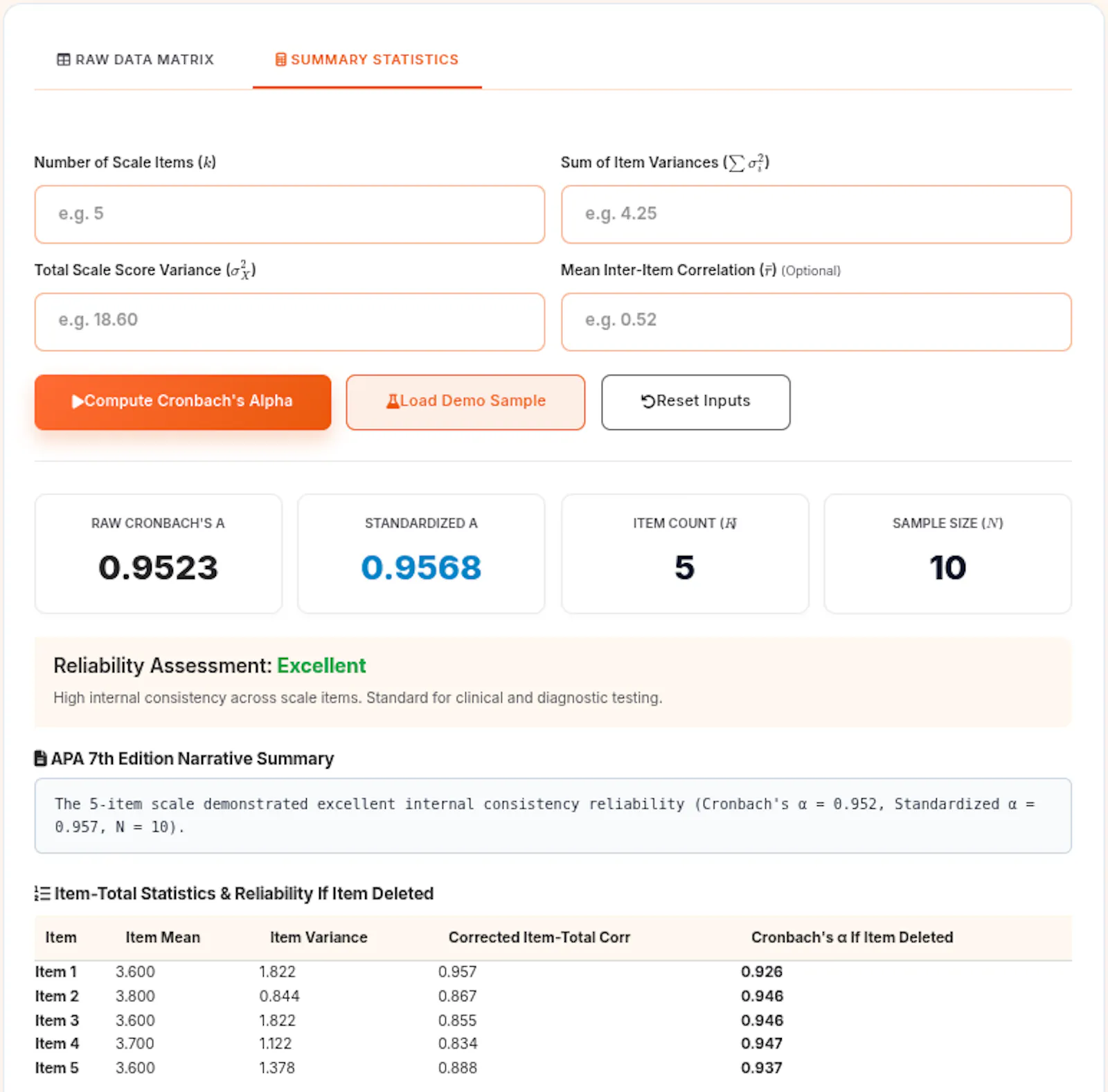This screenshot has width=1108, height=1092.
Task: Click the list icon beside Item-Total Statistics
Action: click(x=42, y=894)
